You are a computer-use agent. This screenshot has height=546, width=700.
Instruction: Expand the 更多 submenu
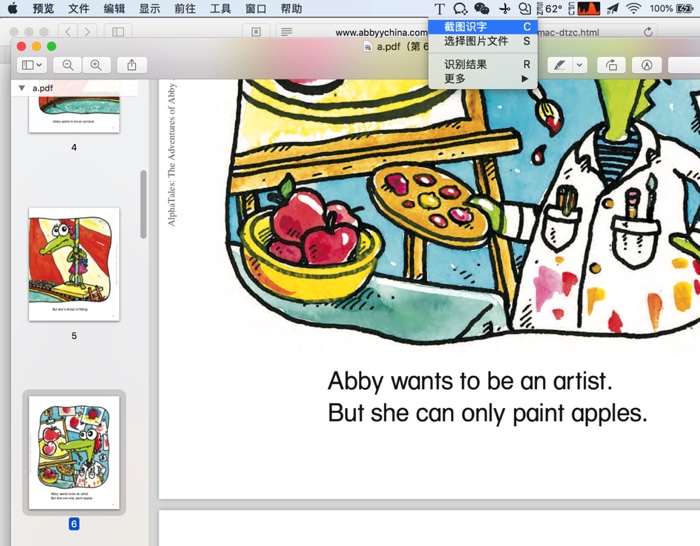(483, 79)
